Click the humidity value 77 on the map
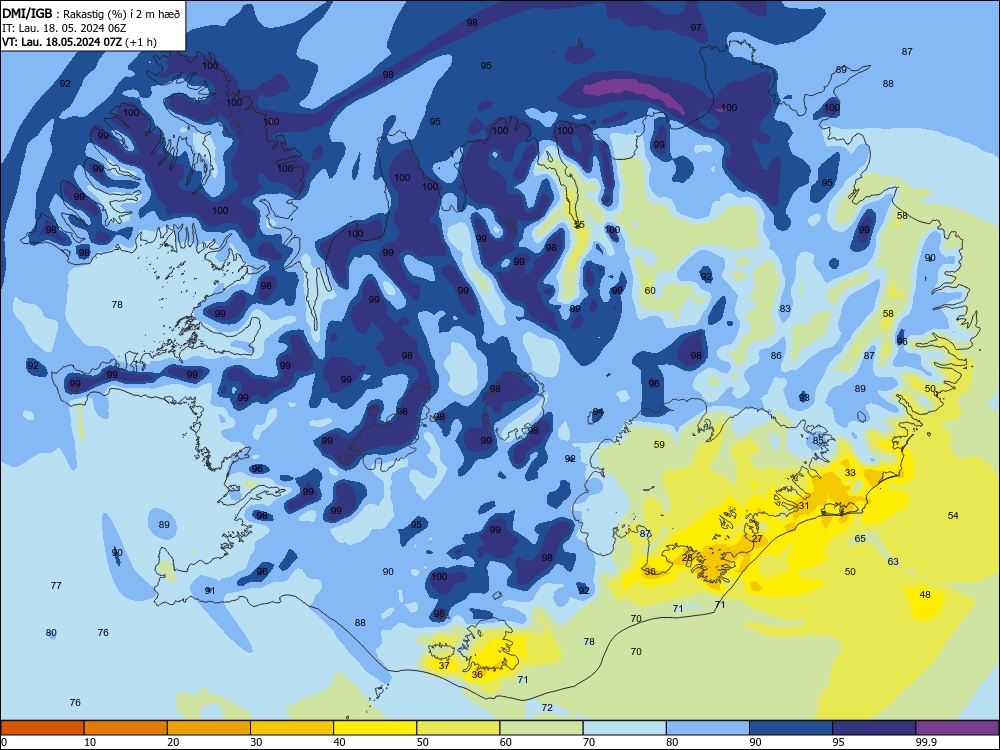Viewport: 1000px width, 750px height. (56, 585)
